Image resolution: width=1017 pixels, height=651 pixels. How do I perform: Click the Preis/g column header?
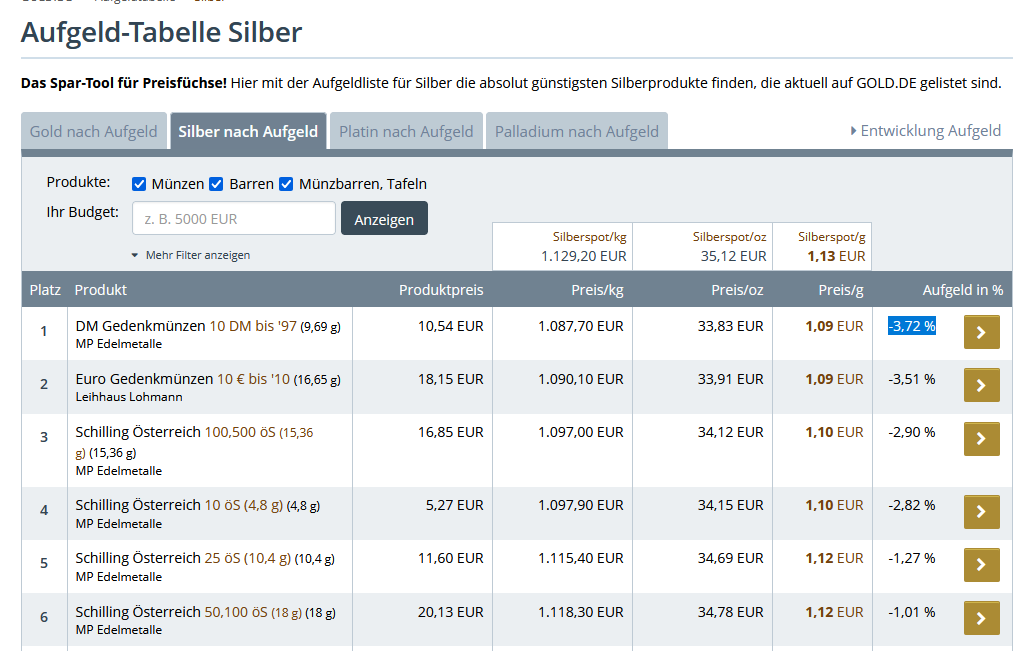click(841, 290)
